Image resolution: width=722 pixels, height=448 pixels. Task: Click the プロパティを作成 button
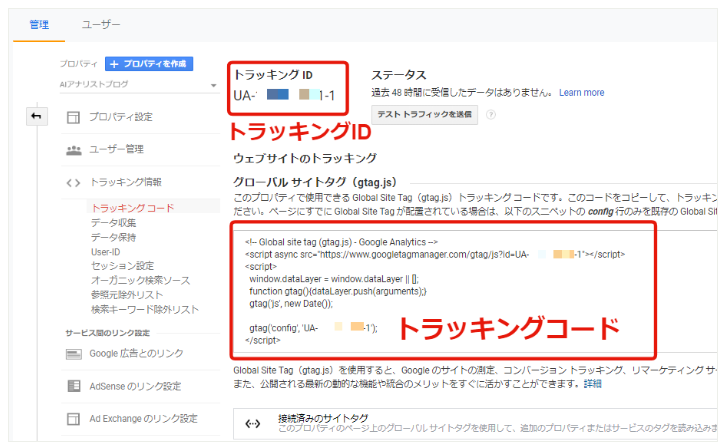click(149, 64)
